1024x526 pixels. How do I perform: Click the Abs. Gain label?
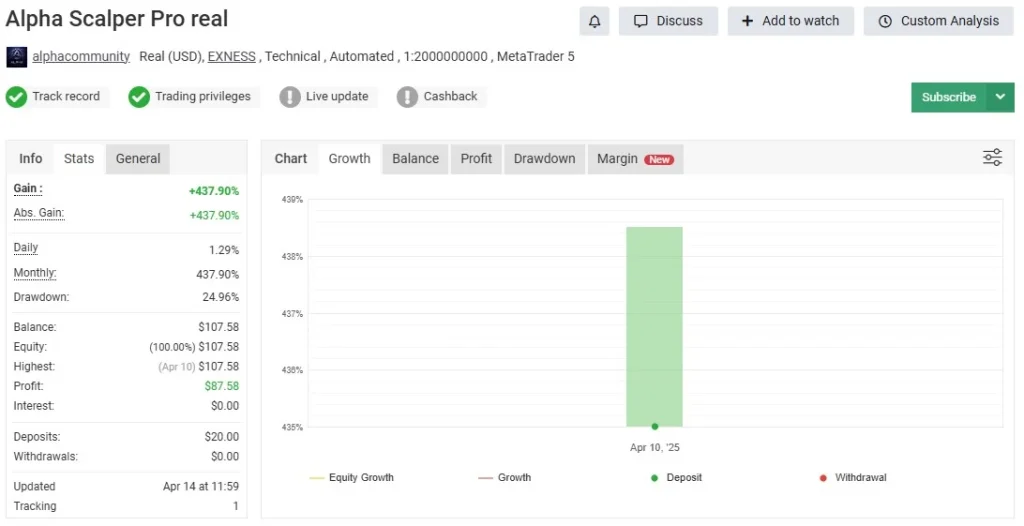pos(39,213)
